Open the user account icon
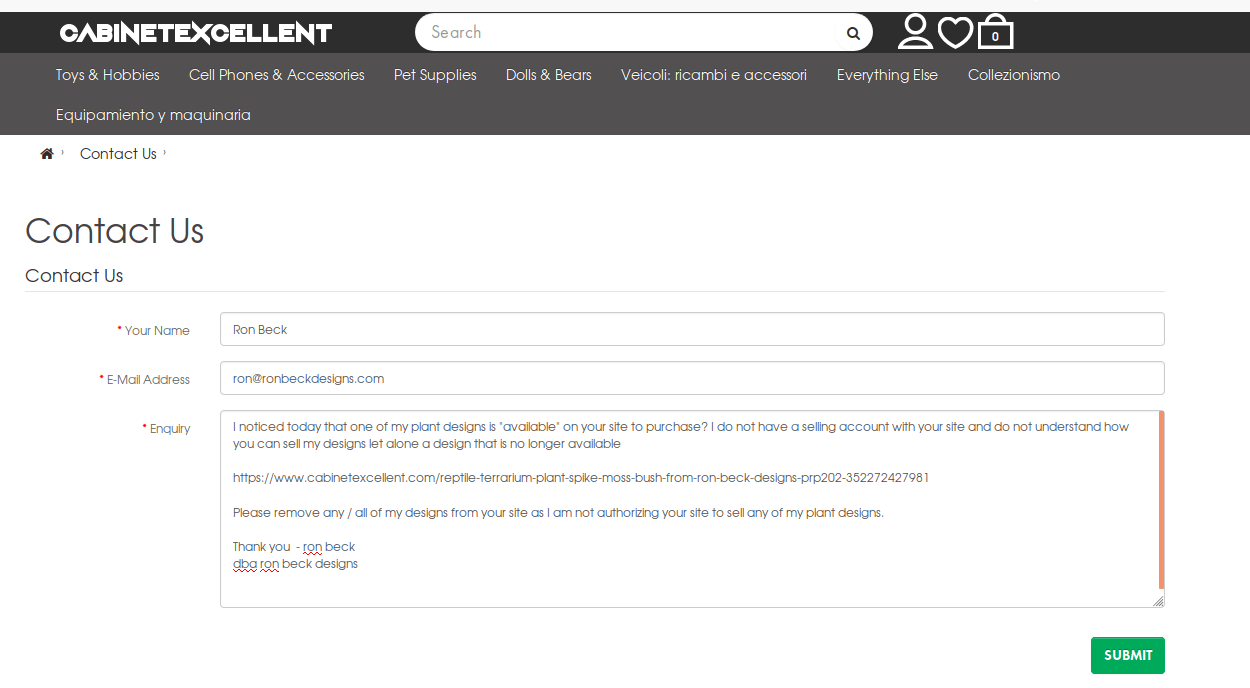 [x=914, y=31]
